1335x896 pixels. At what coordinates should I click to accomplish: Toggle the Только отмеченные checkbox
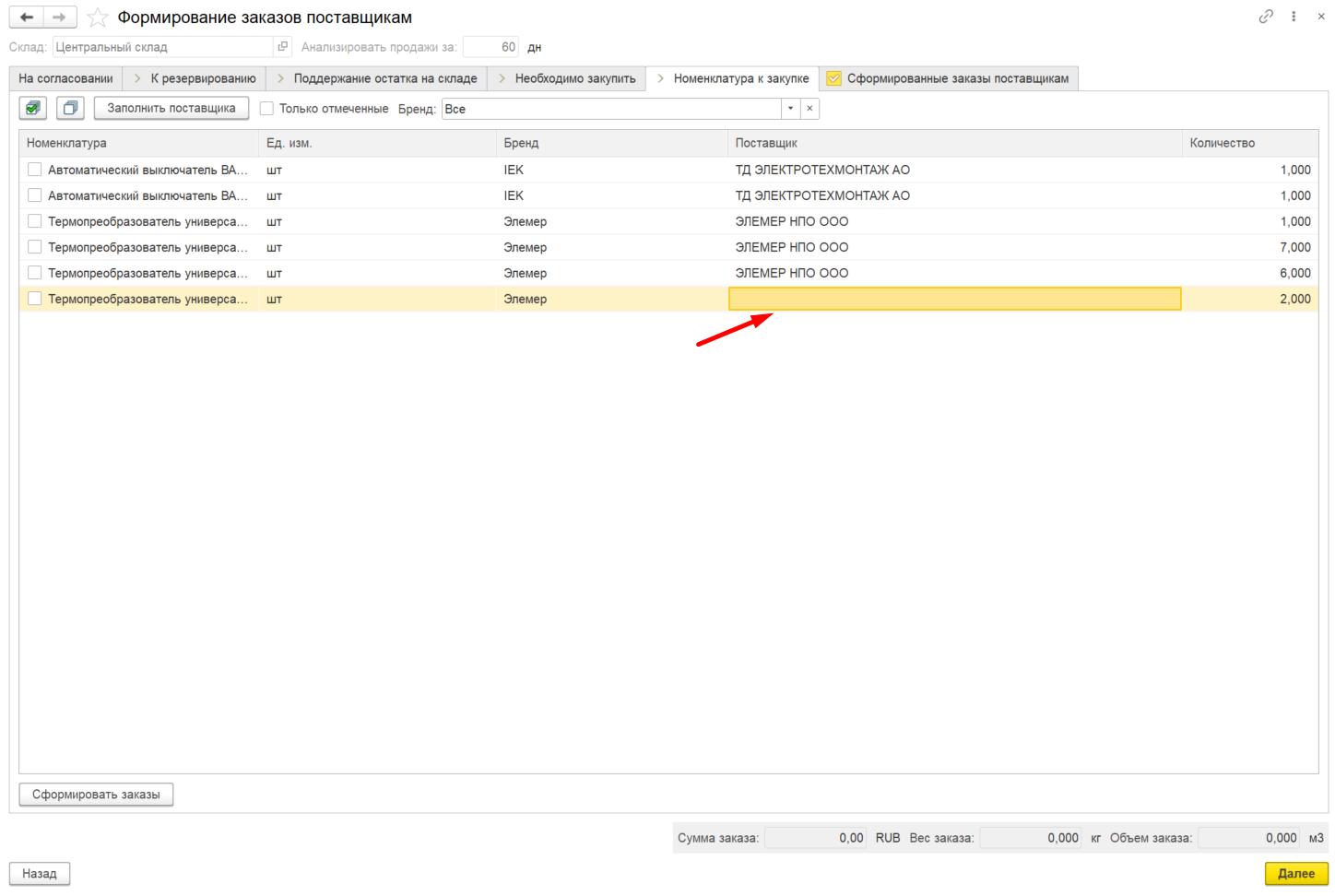pyautogui.click(x=266, y=109)
